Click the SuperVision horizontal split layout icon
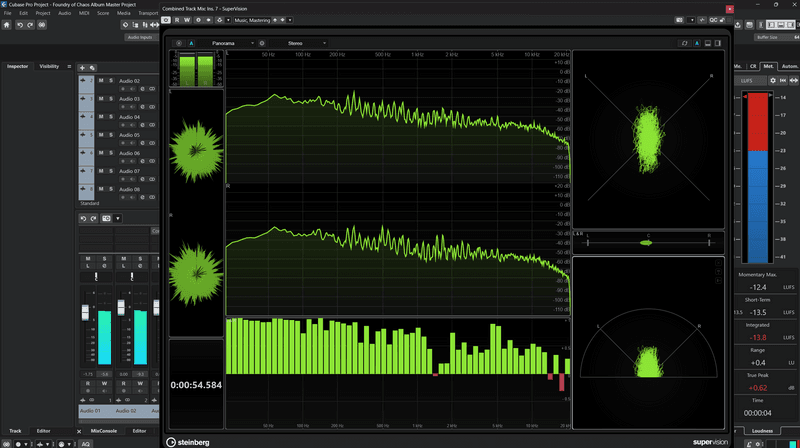This screenshot has height=448, width=800. point(708,43)
